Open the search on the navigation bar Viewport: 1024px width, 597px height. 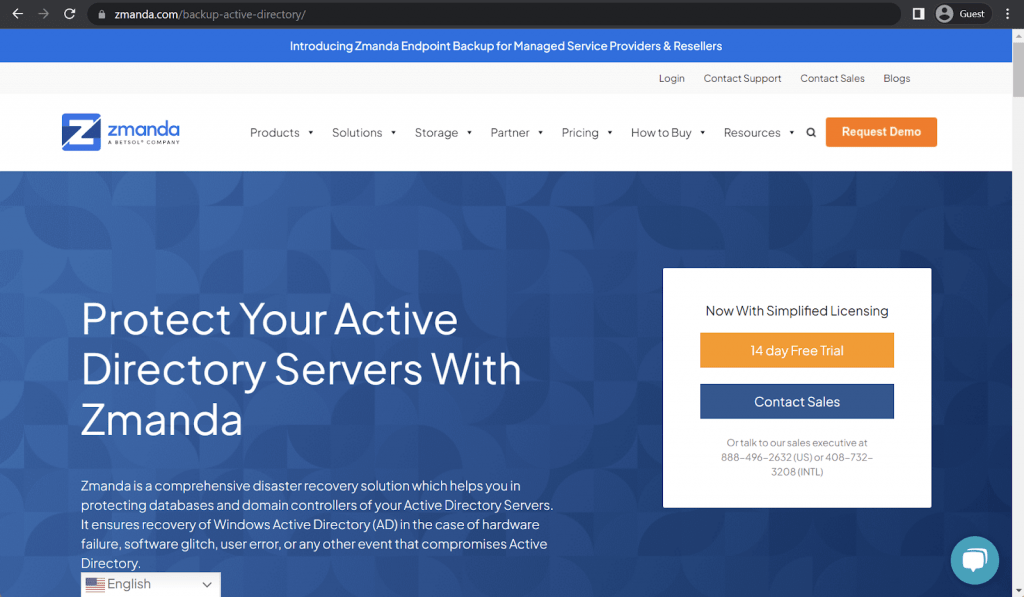coord(810,132)
